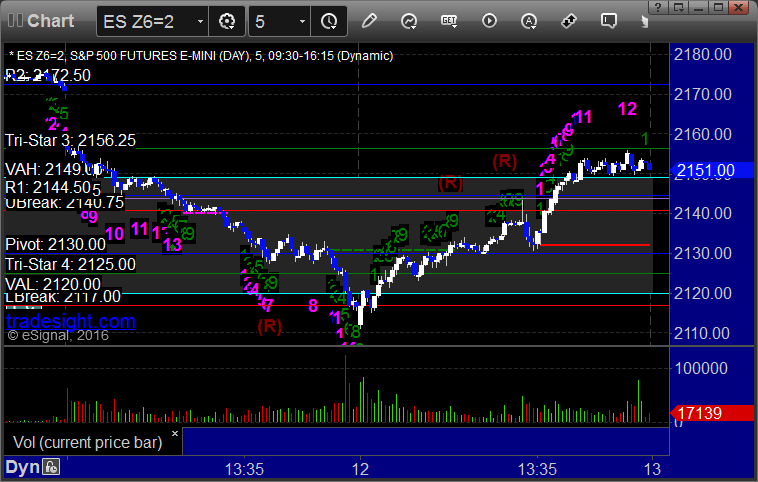
Task: Select the Tri-Star 3: 2156.25 label
Action: pyautogui.click(x=71, y=140)
